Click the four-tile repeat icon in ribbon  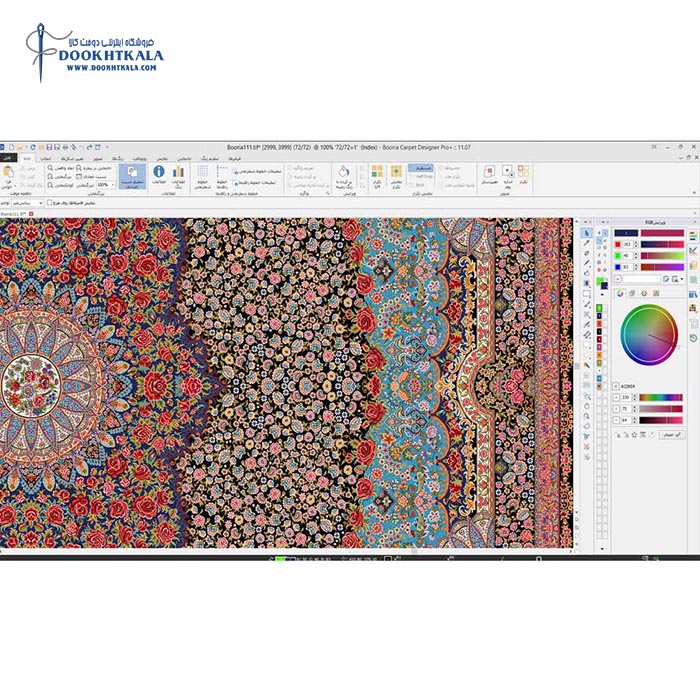(377, 171)
